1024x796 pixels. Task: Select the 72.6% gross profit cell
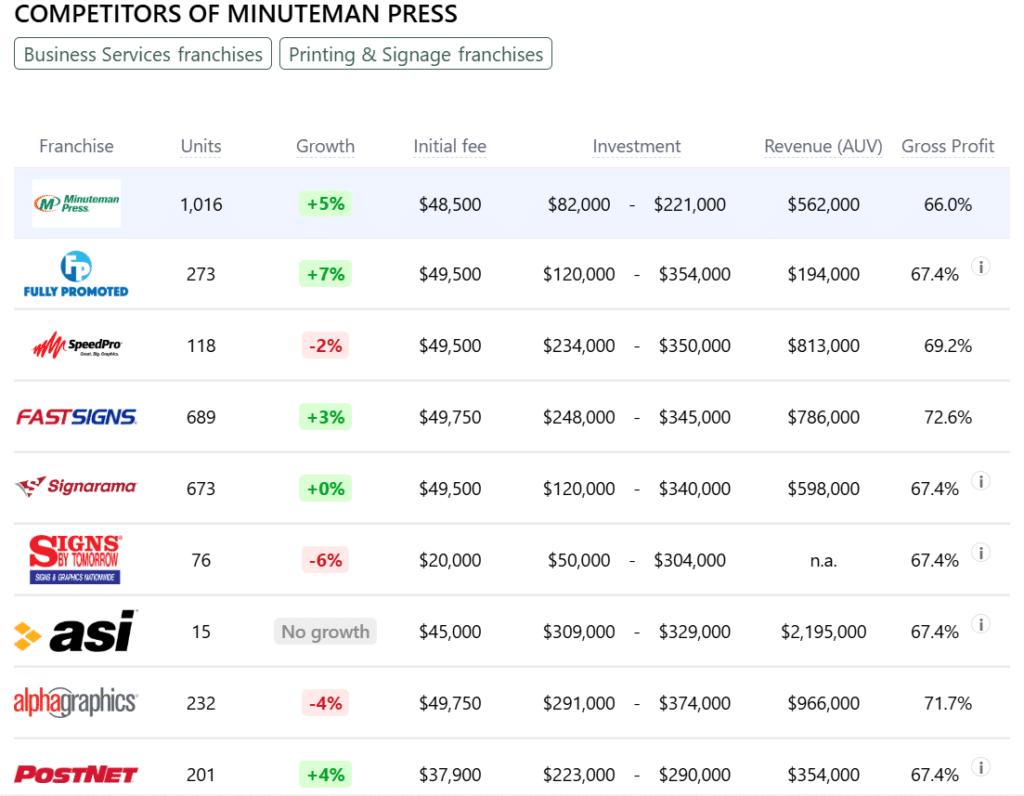[x=948, y=417]
